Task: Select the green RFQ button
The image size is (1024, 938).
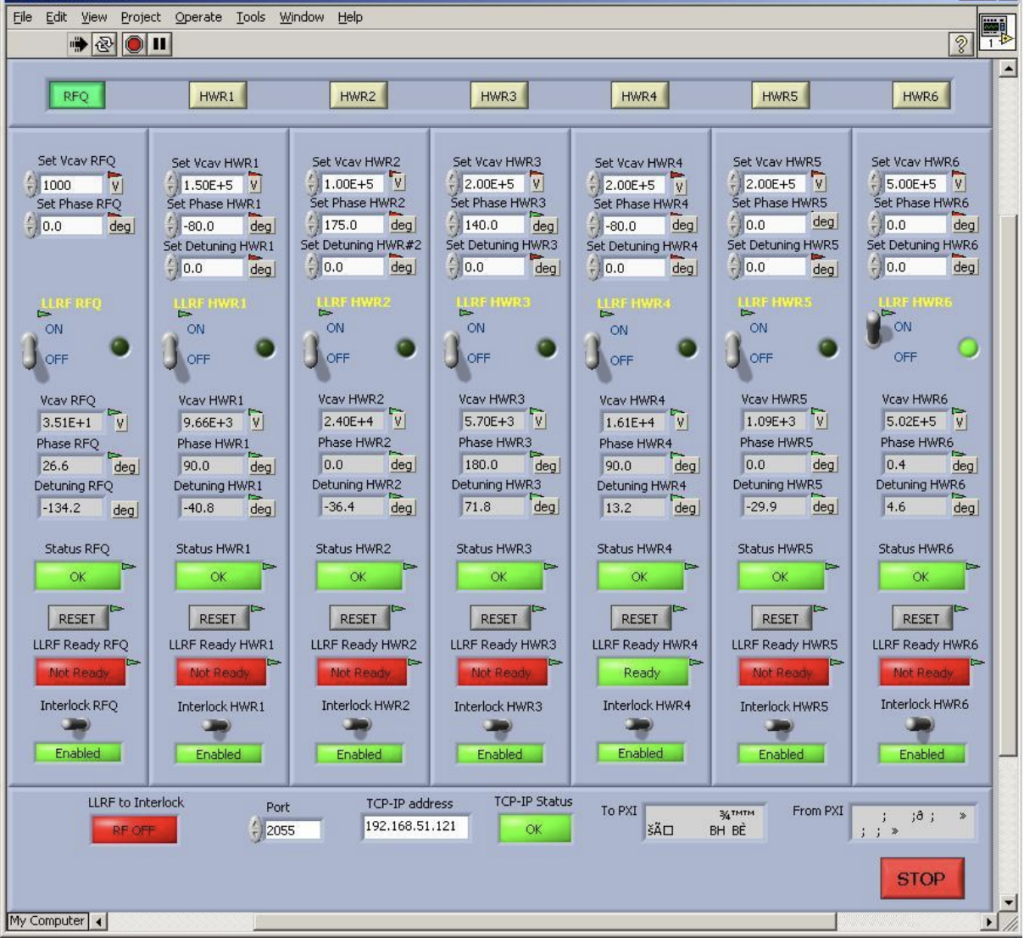Action: pyautogui.click(x=76, y=96)
